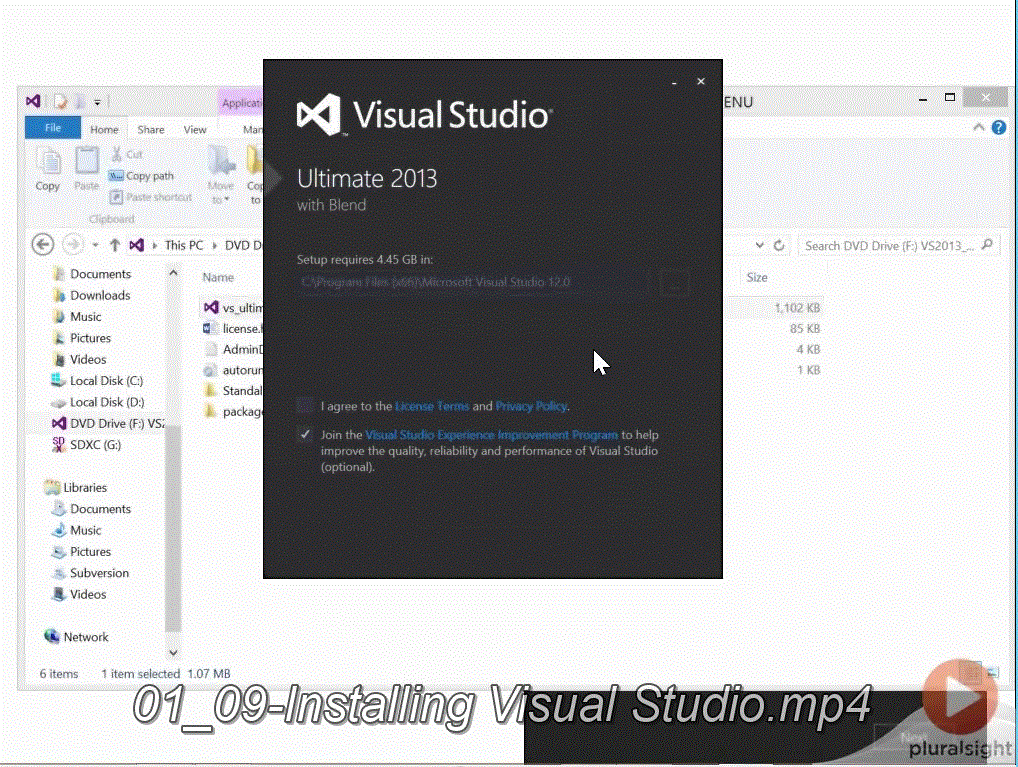Select Libraries in navigation pane

76,487
